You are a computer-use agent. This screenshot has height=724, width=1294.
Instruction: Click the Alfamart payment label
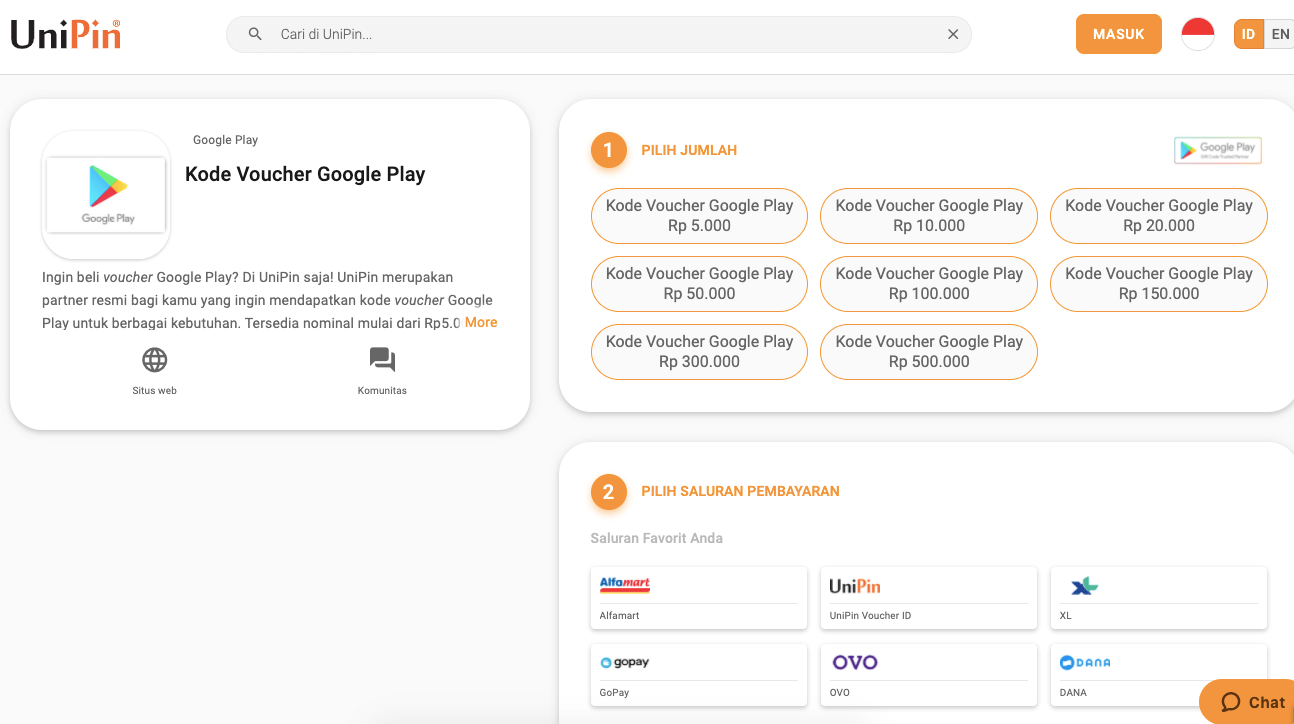619,616
